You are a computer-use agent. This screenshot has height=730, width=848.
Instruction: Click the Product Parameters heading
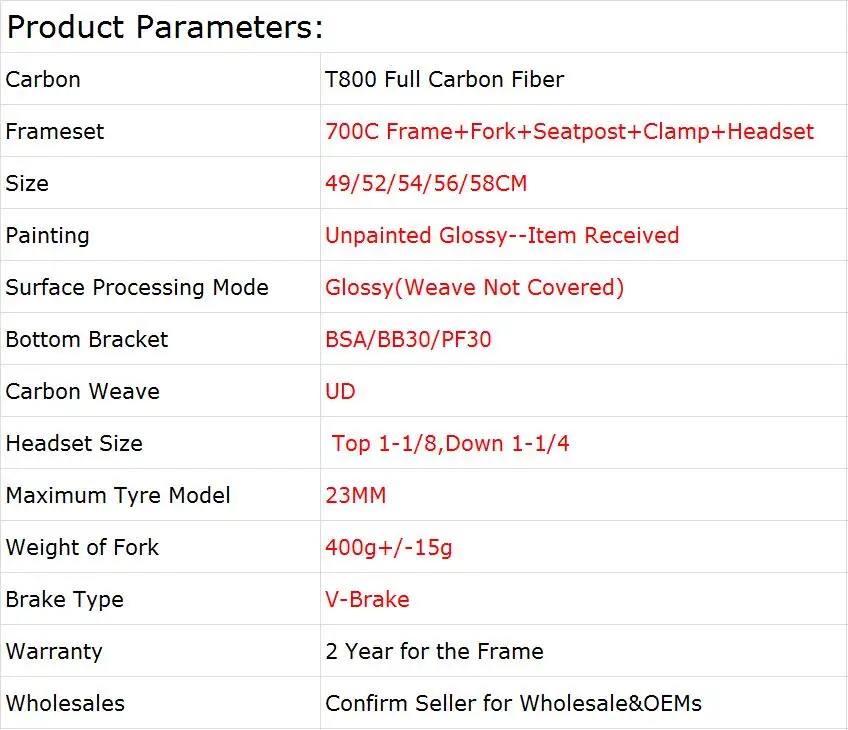[x=165, y=27]
